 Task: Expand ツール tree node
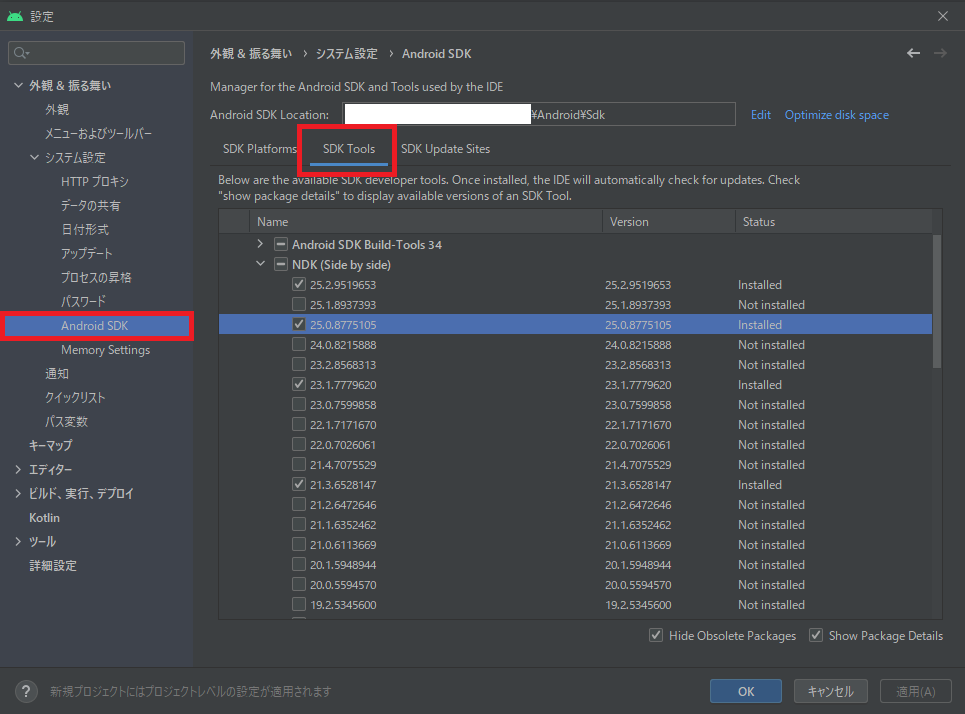click(18, 541)
